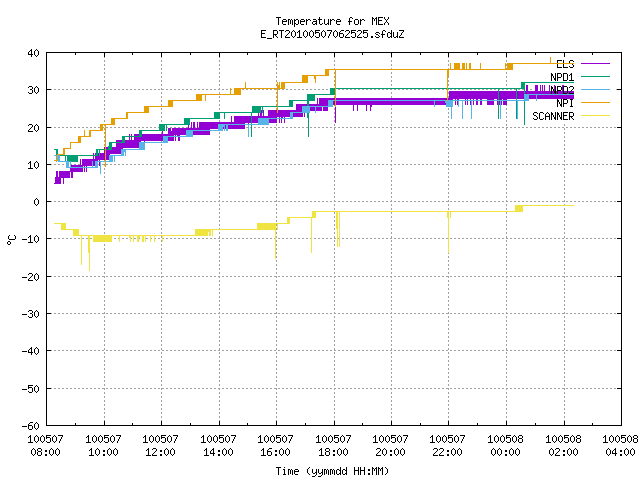Click the orange NPI vertical drop at 18:00
640x480 pixels.
pyautogui.click(x=336, y=90)
